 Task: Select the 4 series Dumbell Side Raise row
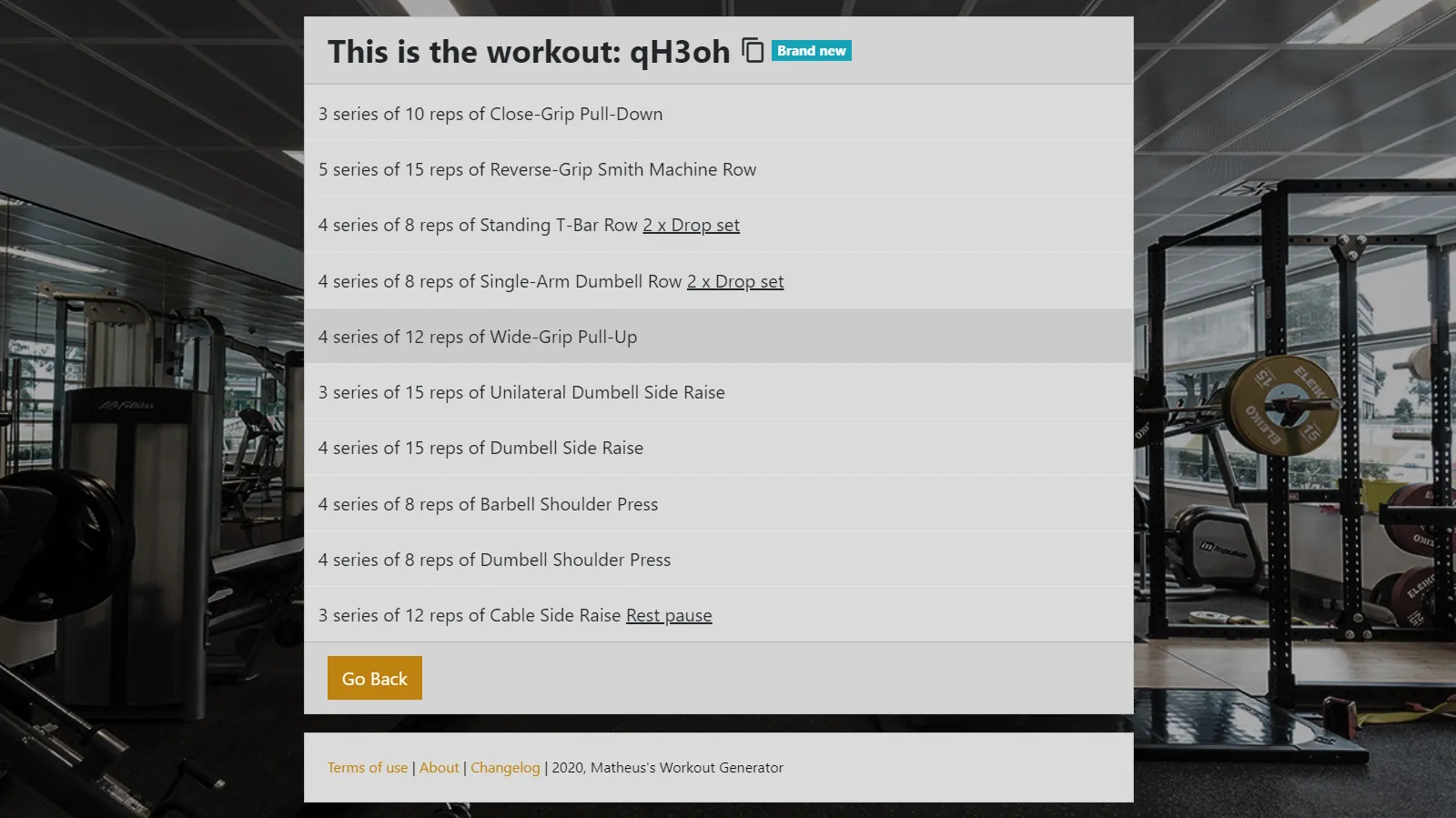point(719,448)
